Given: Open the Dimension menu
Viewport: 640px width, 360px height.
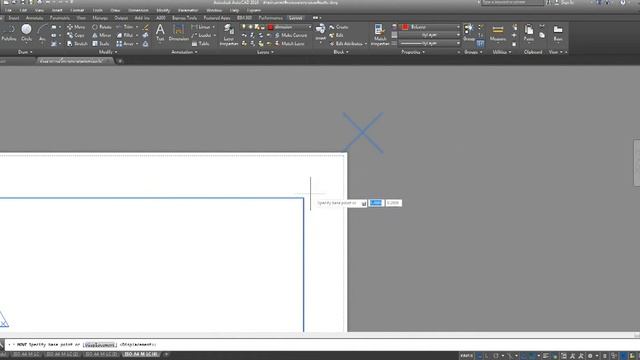Looking at the screenshot, I should click(138, 10).
